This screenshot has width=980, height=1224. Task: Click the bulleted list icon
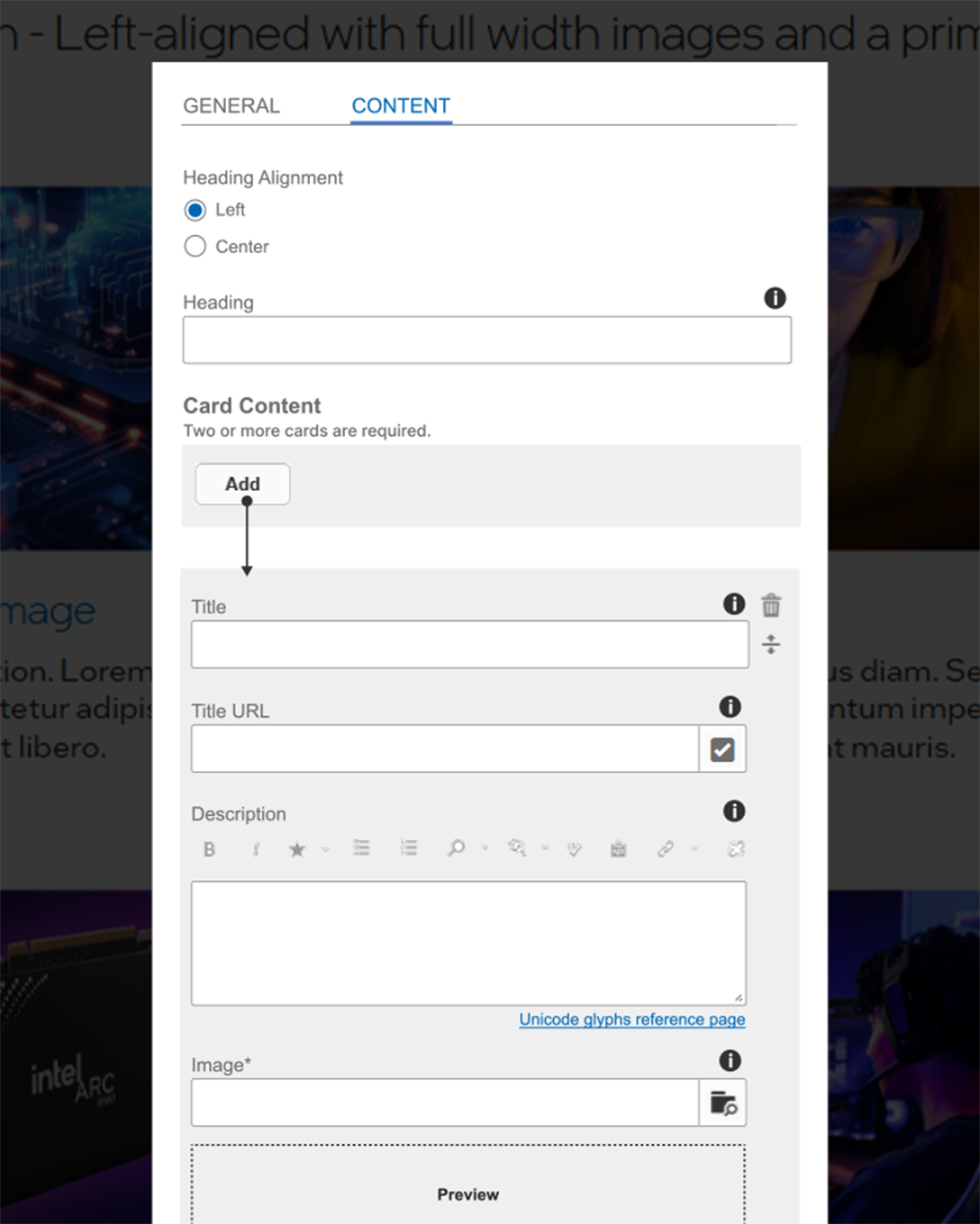tap(361, 848)
